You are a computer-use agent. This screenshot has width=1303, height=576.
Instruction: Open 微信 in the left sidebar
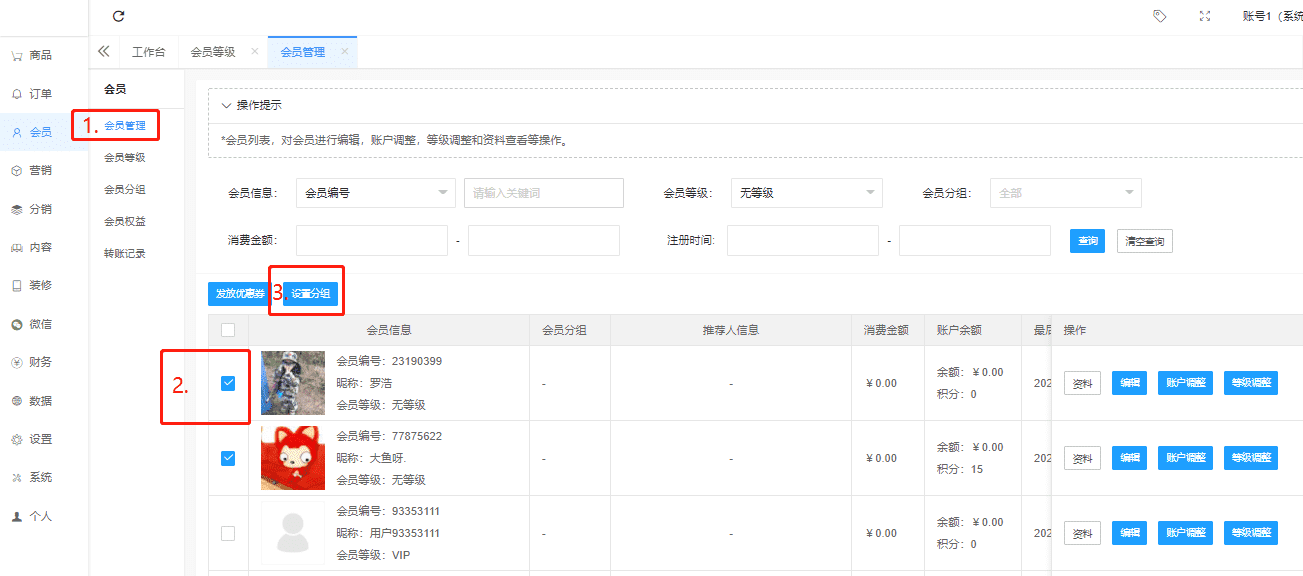[x=40, y=324]
